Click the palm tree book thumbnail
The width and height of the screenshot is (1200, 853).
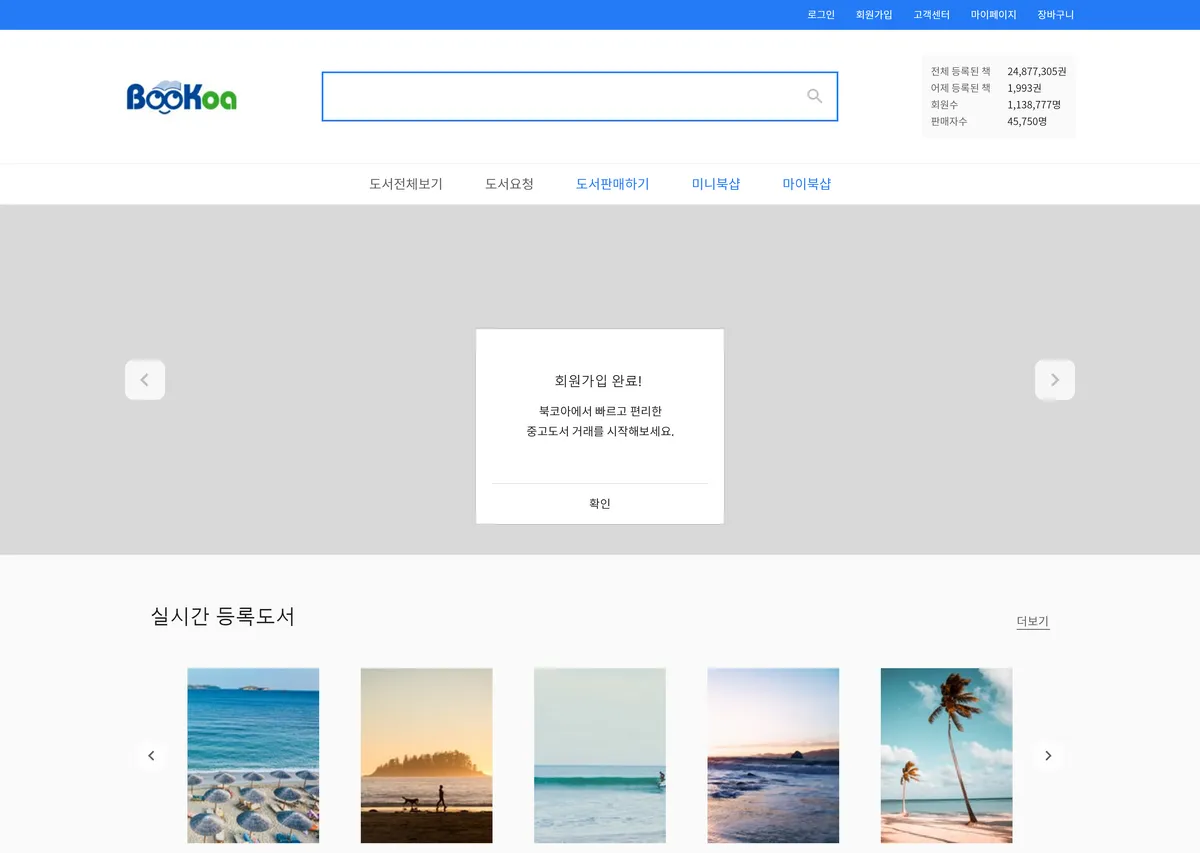point(946,755)
